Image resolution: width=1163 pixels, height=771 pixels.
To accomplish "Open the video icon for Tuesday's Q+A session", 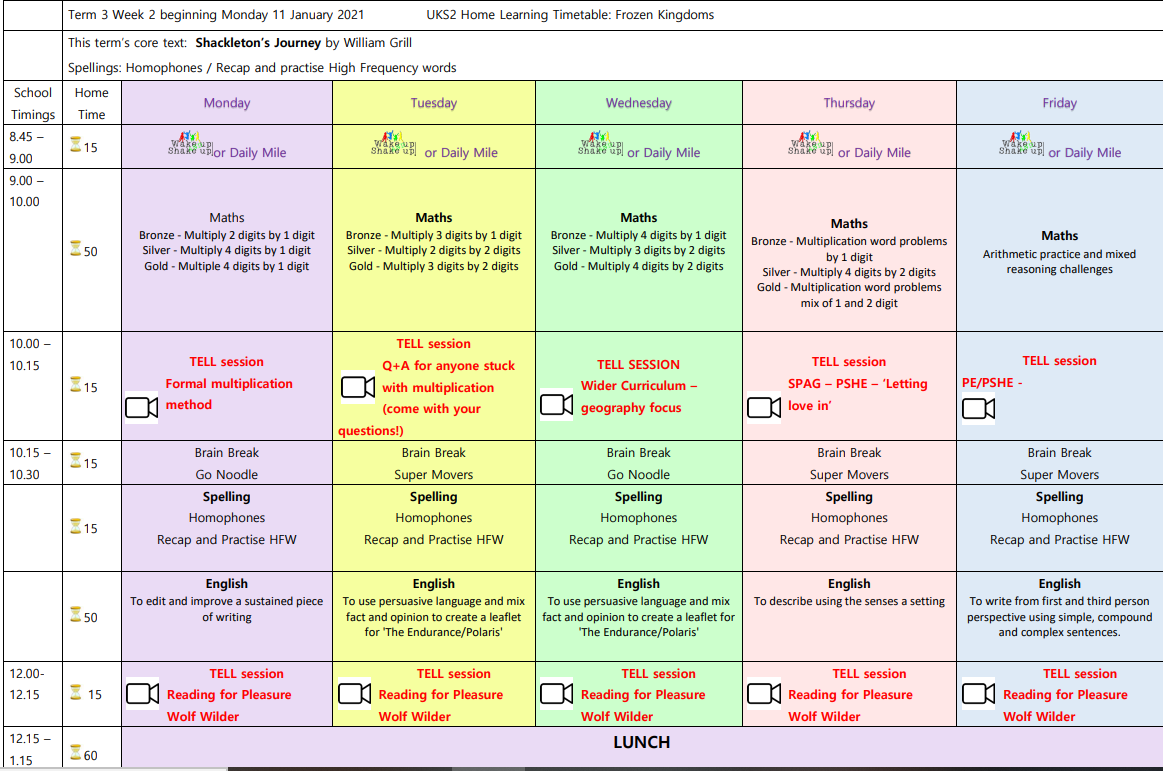I will click(357, 387).
